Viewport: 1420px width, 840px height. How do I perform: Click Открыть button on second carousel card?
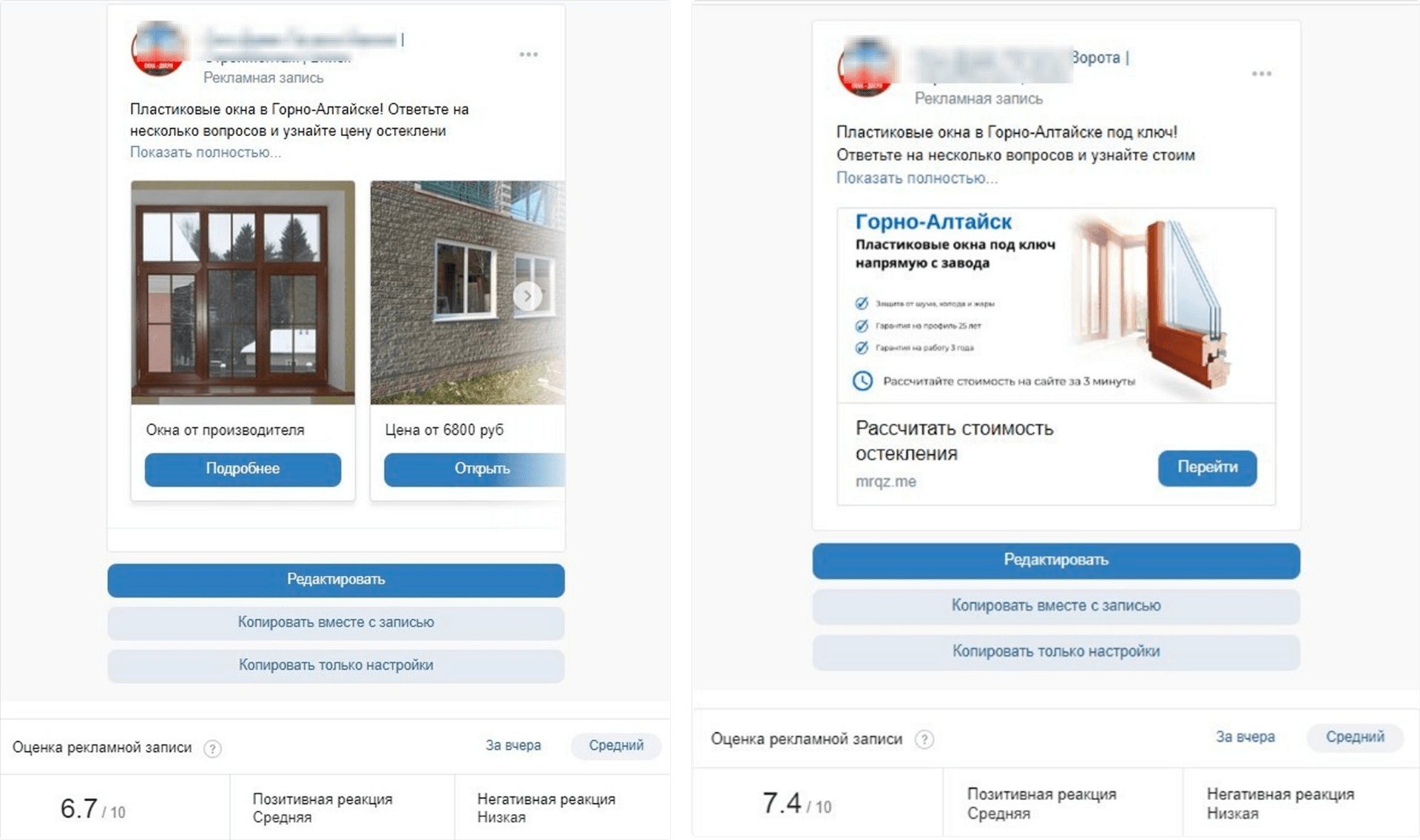tap(474, 469)
